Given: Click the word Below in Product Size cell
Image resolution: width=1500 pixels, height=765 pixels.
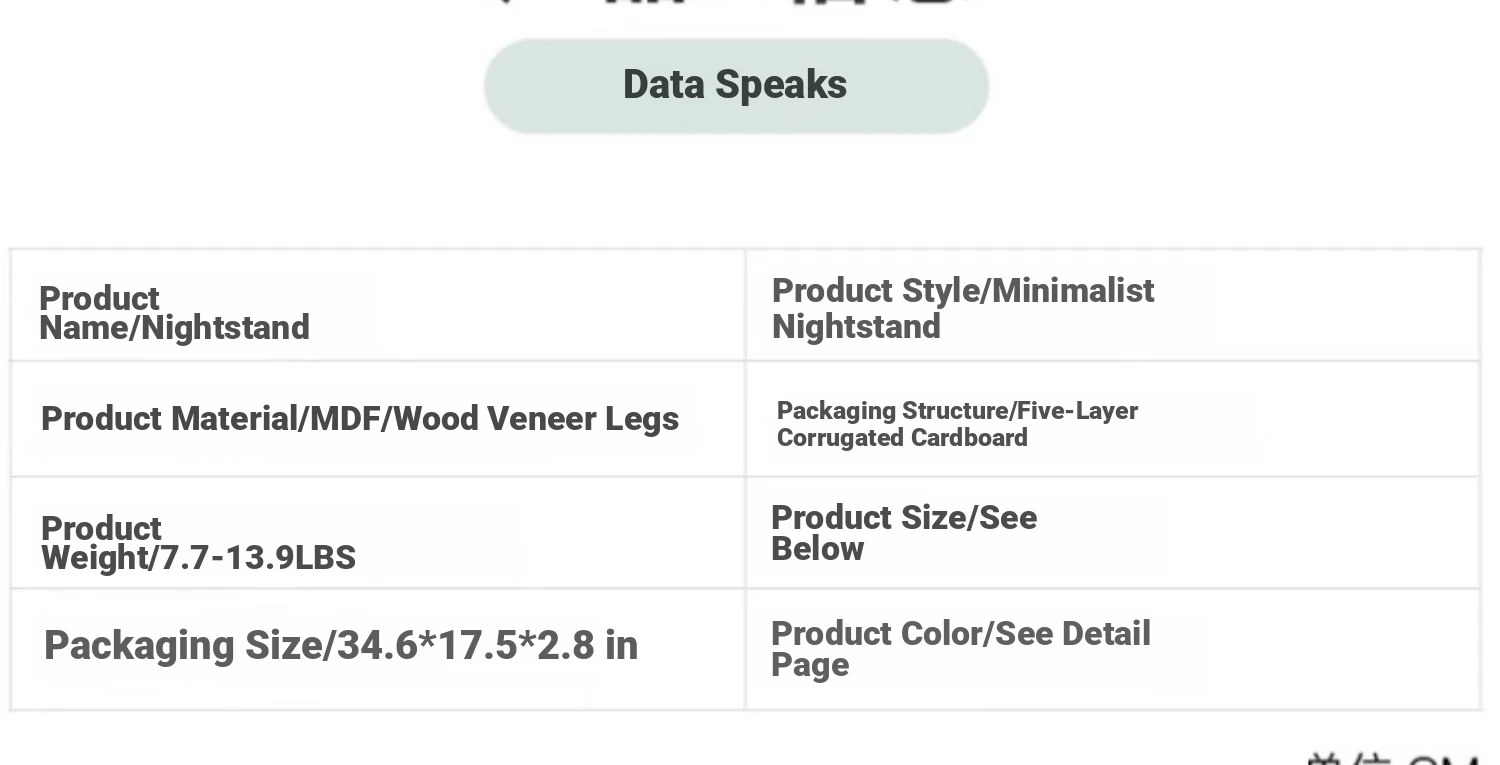Looking at the screenshot, I should pyautogui.click(x=817, y=549).
